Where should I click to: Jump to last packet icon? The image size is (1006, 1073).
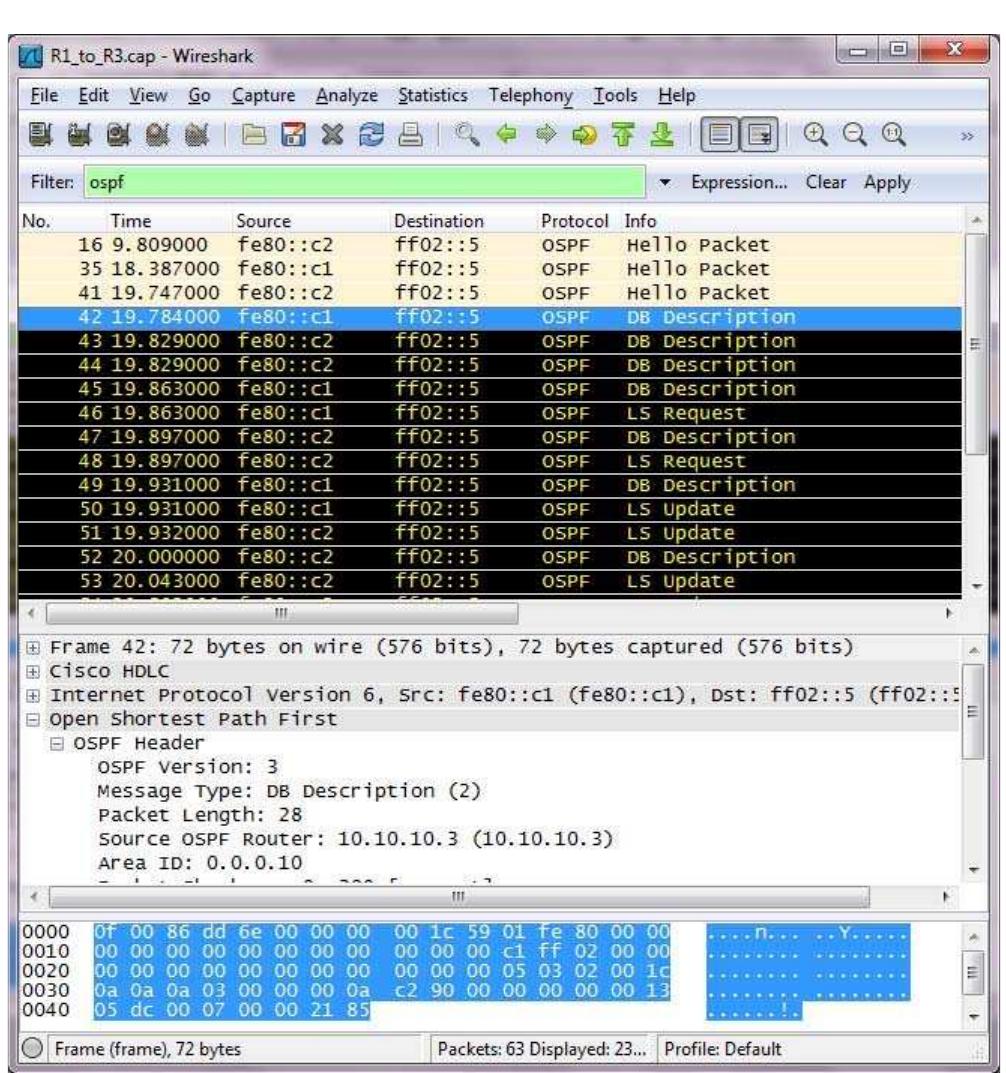(x=662, y=135)
